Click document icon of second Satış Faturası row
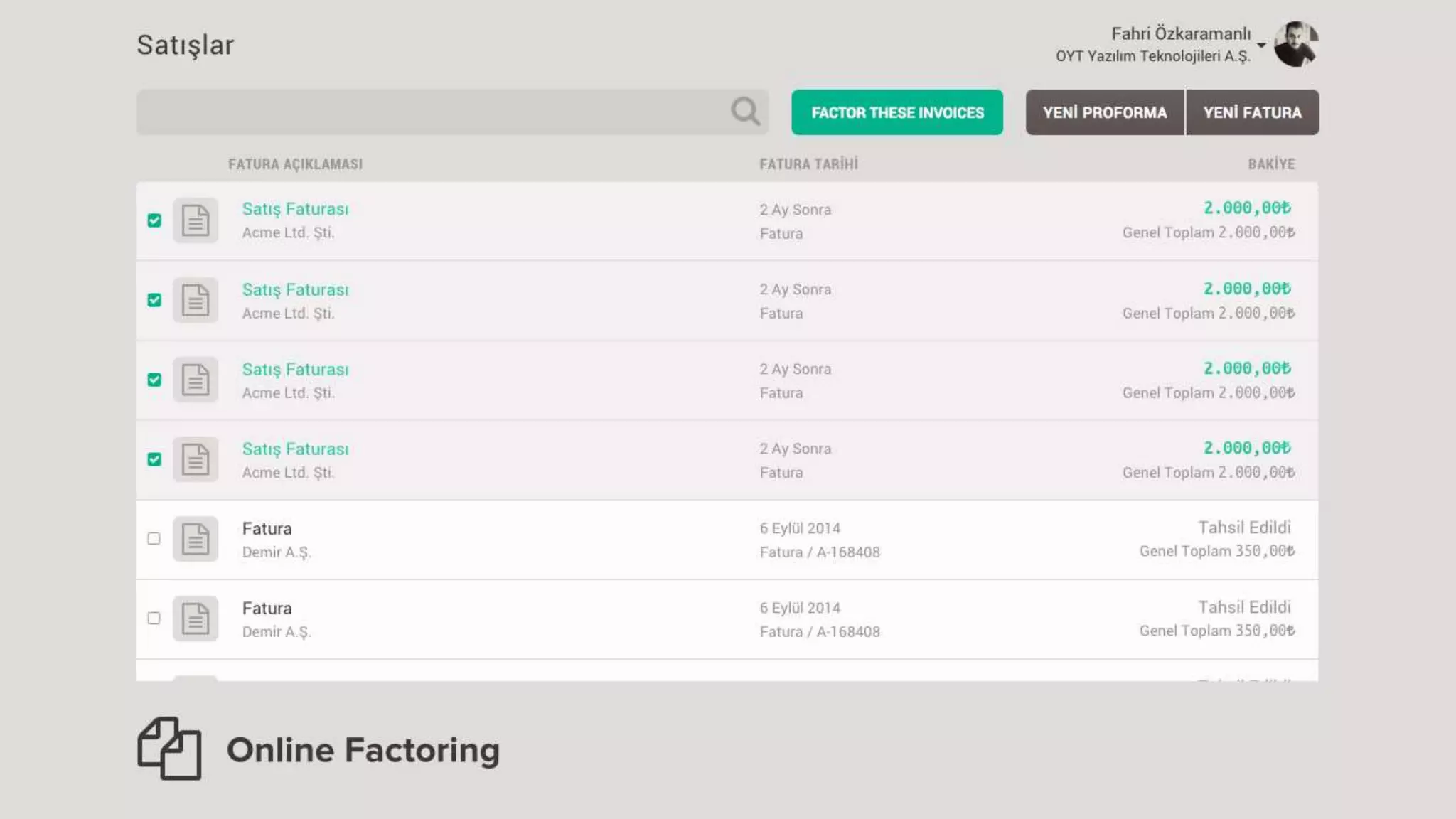The image size is (1456, 819). pos(196,300)
